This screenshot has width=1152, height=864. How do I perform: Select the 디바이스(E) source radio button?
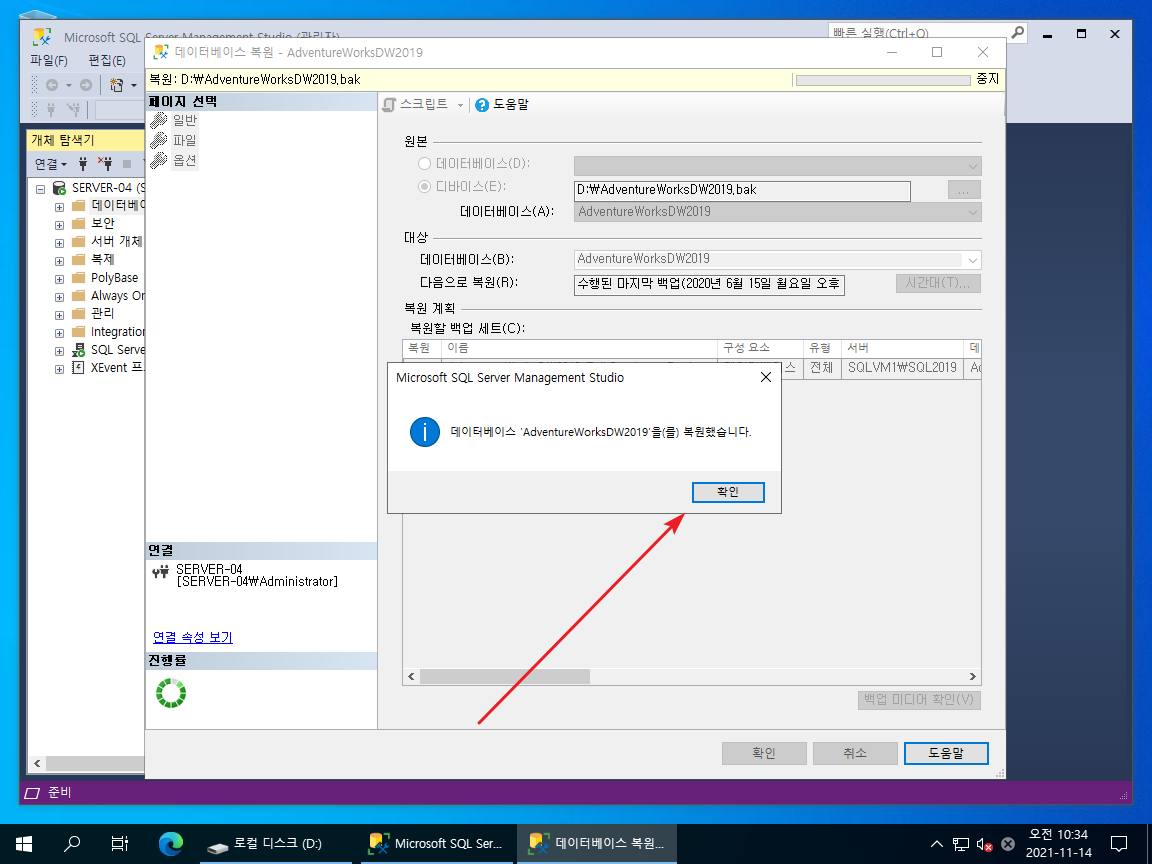(x=424, y=187)
